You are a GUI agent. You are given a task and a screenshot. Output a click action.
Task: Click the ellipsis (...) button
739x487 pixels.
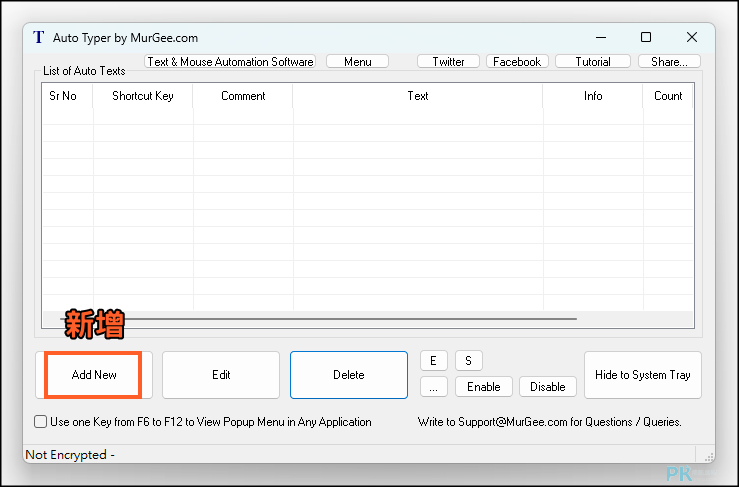click(434, 387)
